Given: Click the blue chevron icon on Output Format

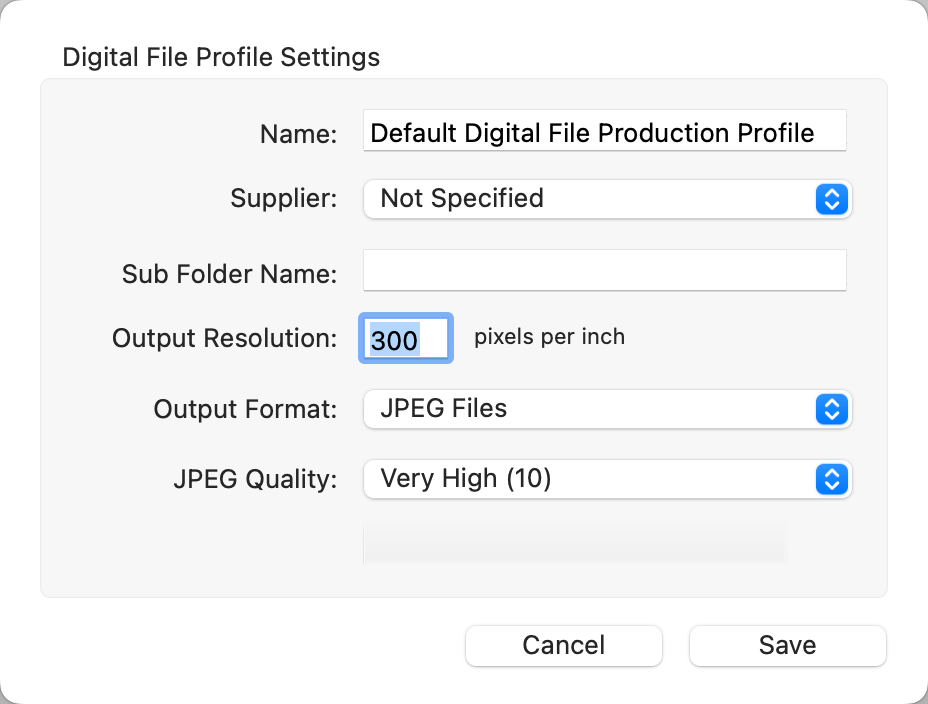Looking at the screenshot, I should [832, 409].
